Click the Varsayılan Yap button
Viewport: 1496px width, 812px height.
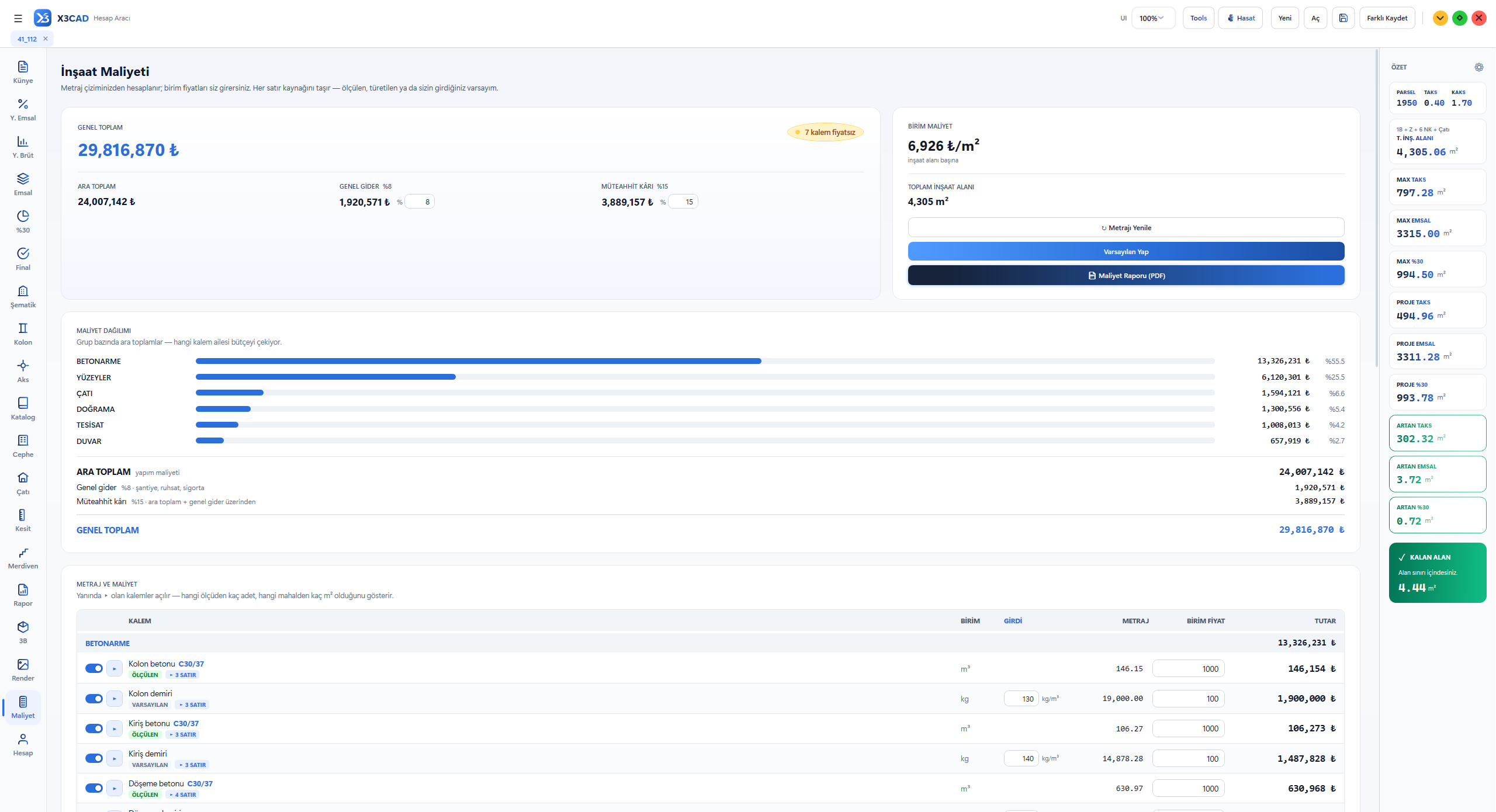1126,252
